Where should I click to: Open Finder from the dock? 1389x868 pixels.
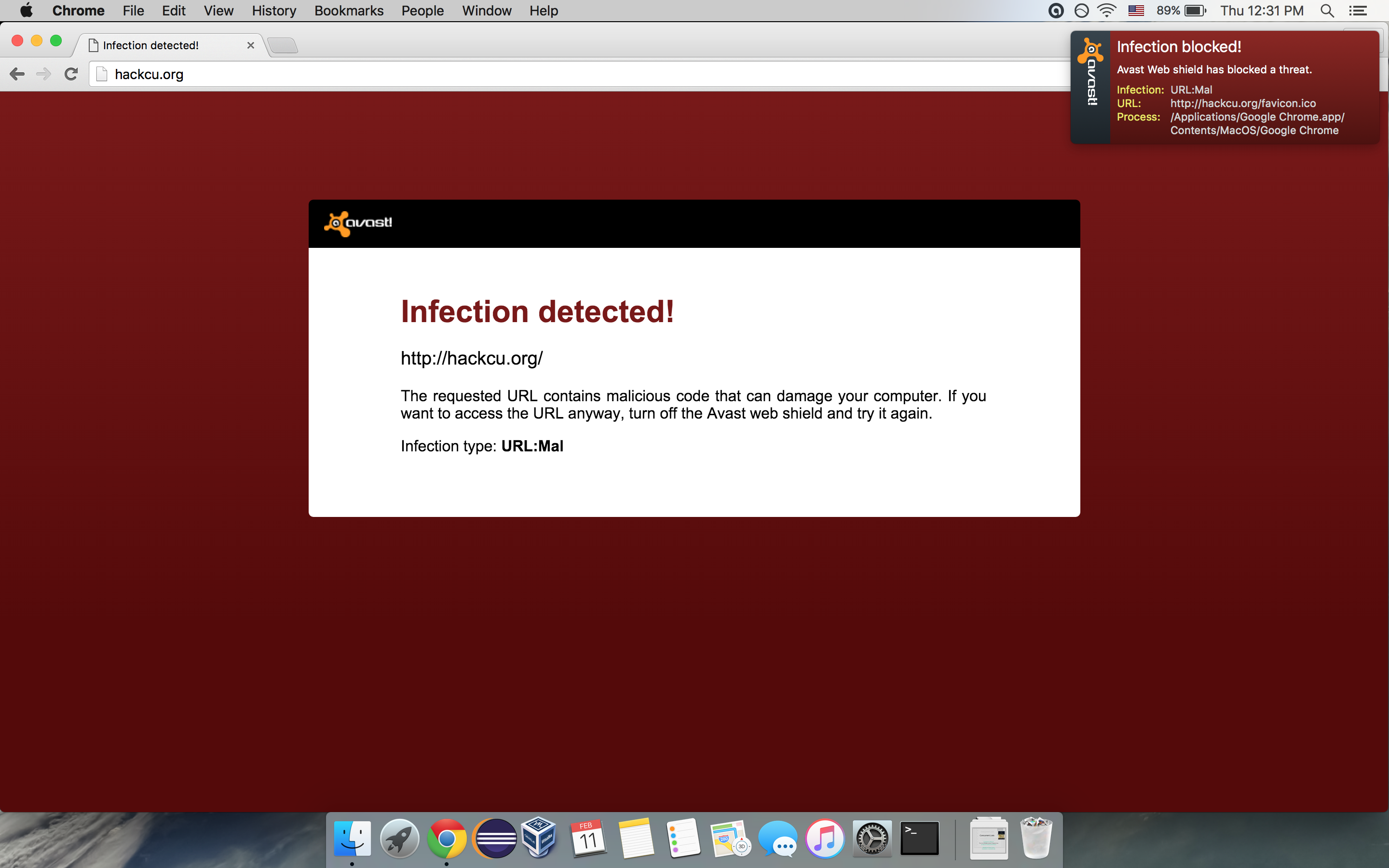point(352,839)
